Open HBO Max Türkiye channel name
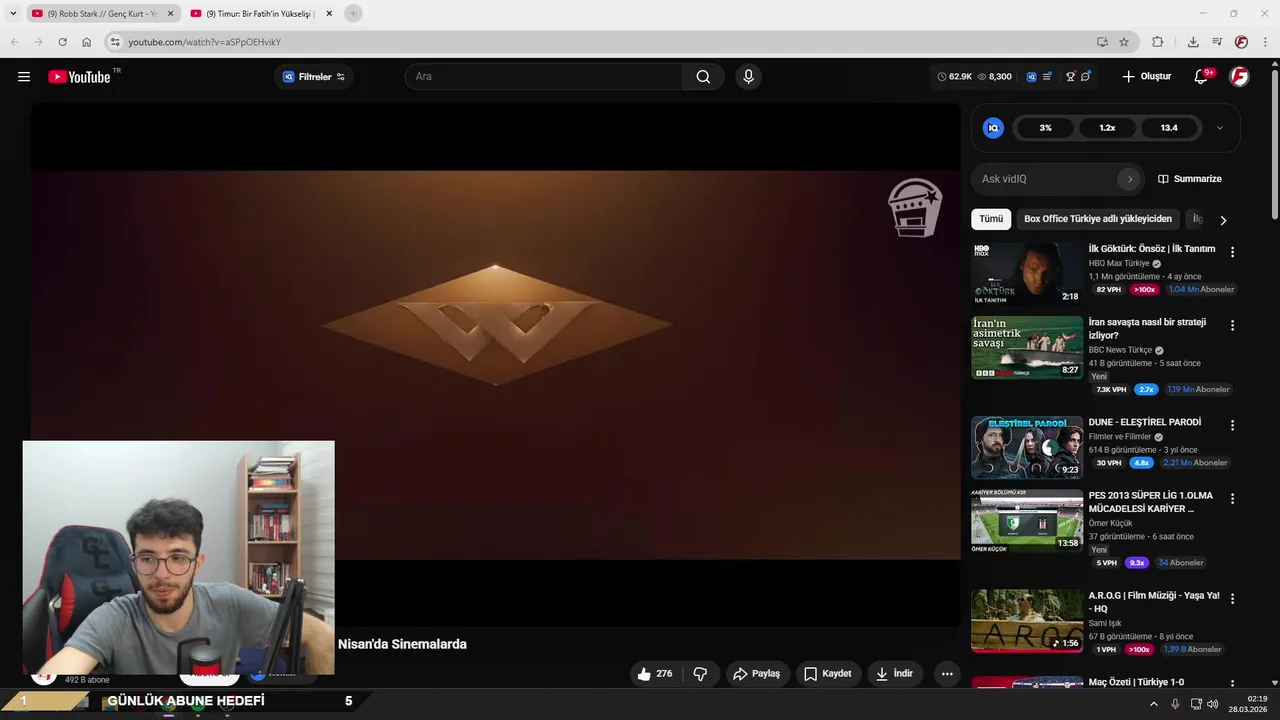Screen dimensions: 1280x720 [1119, 264]
